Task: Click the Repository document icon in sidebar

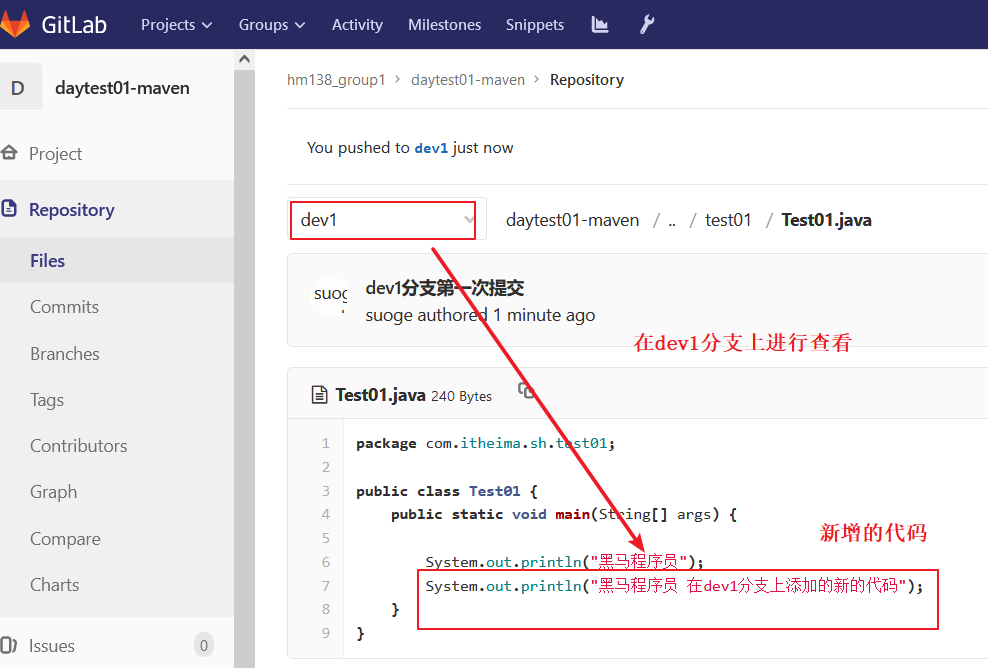Action: point(10,210)
